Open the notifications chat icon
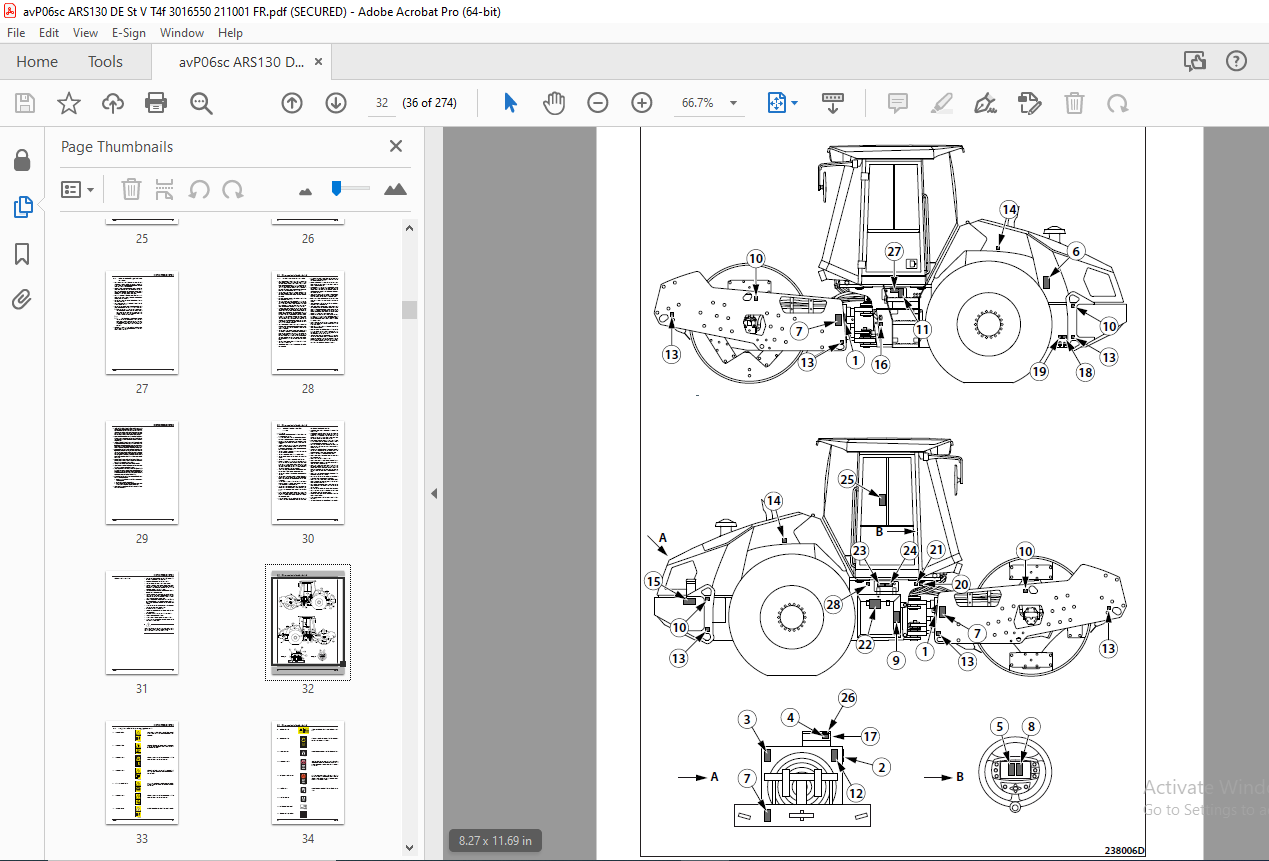Image resolution: width=1269 pixels, height=861 pixels. pyautogui.click(x=1195, y=62)
